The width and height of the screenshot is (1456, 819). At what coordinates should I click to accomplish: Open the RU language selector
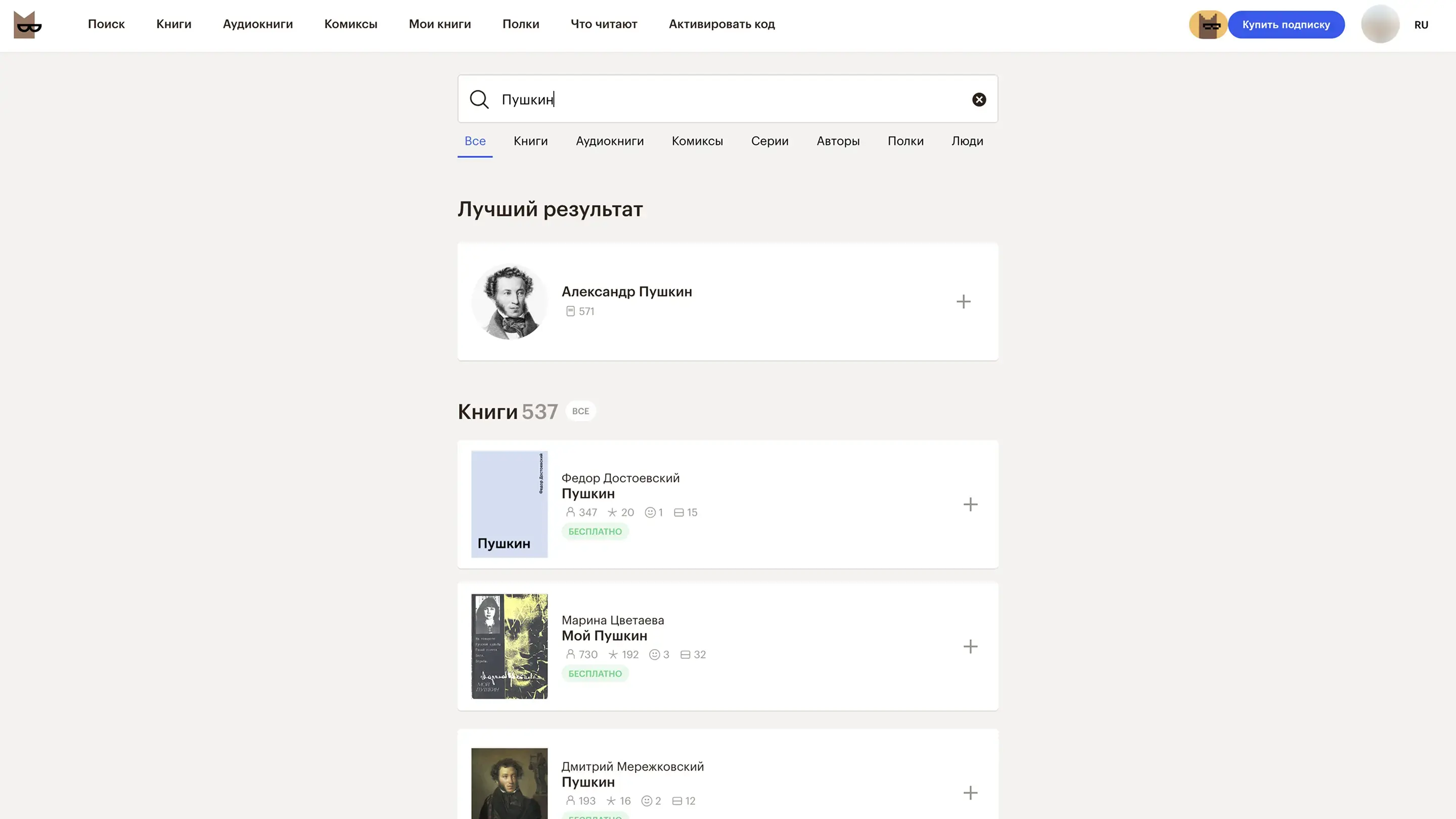[x=1421, y=25]
